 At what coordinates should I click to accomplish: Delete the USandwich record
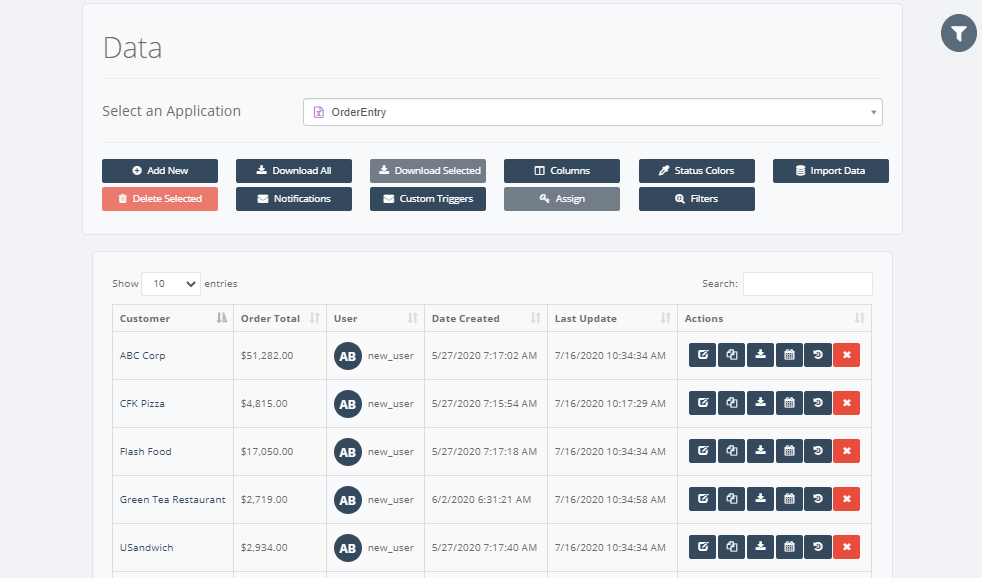(x=847, y=547)
